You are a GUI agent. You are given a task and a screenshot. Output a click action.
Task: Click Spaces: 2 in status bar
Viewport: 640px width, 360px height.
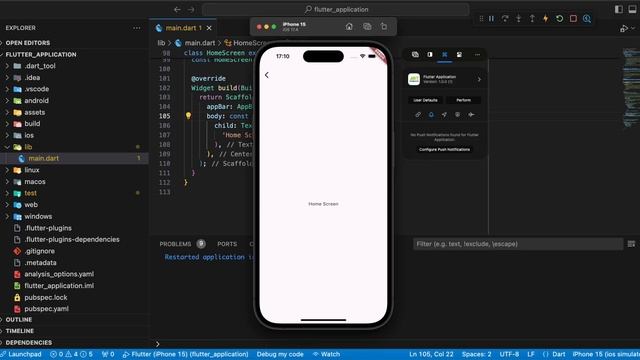pos(476,354)
